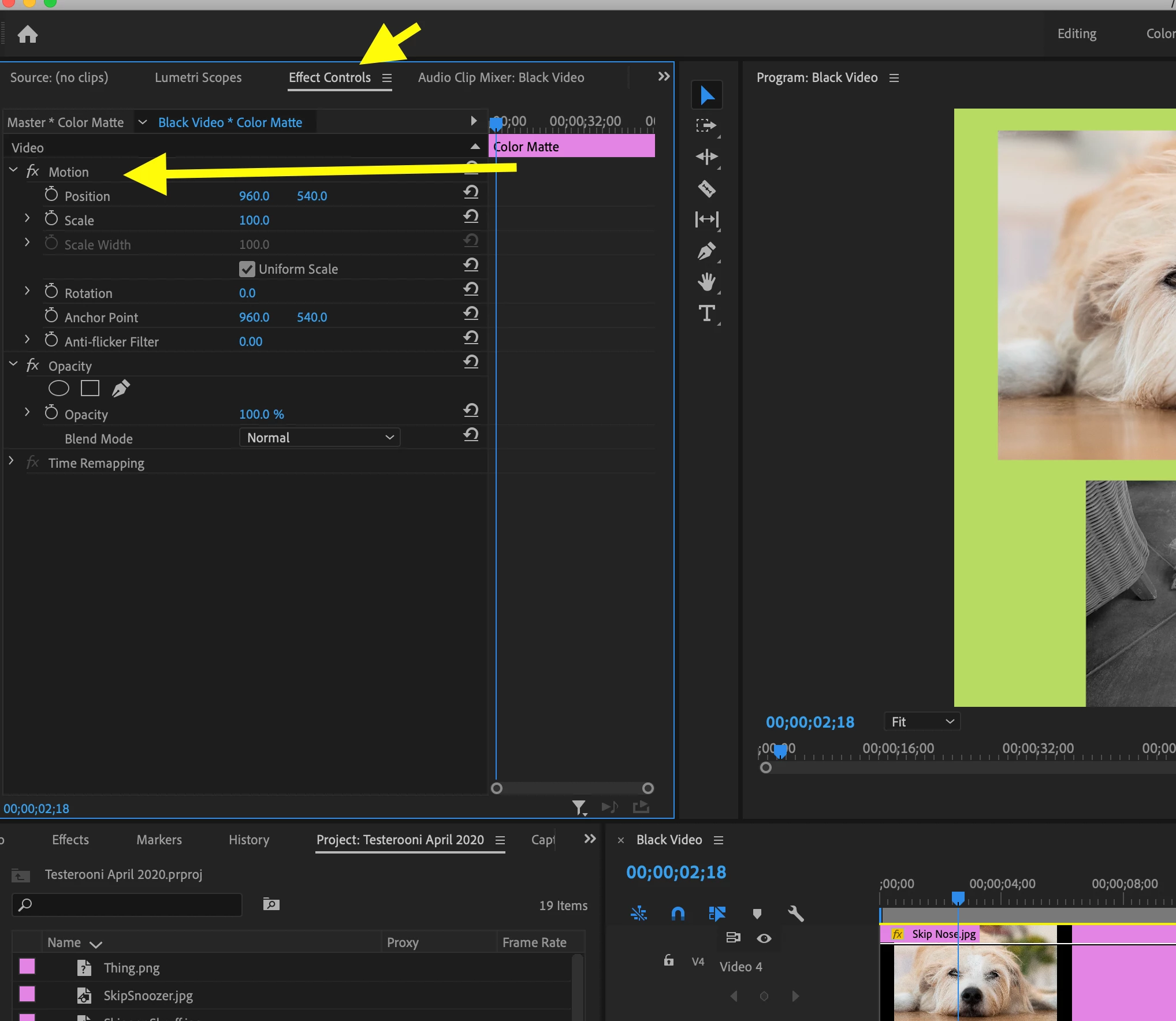
Task: Select the Type tool
Action: tap(706, 313)
